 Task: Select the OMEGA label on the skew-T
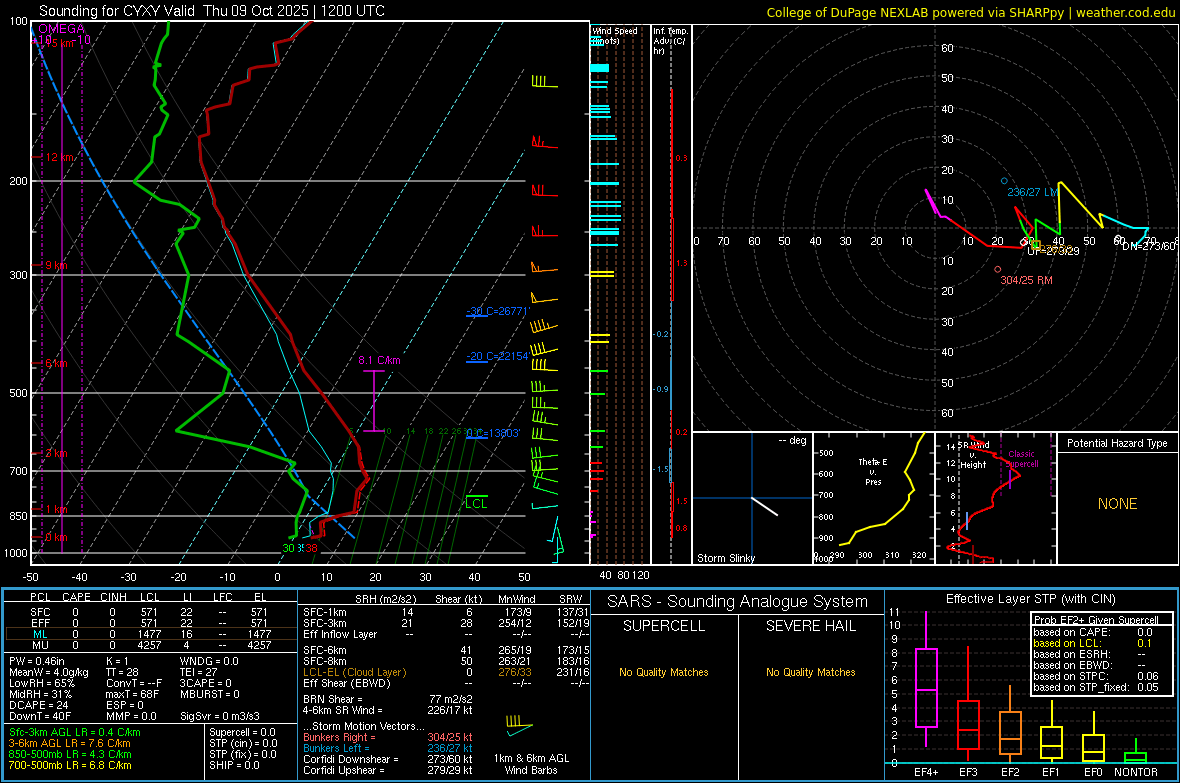(62, 29)
